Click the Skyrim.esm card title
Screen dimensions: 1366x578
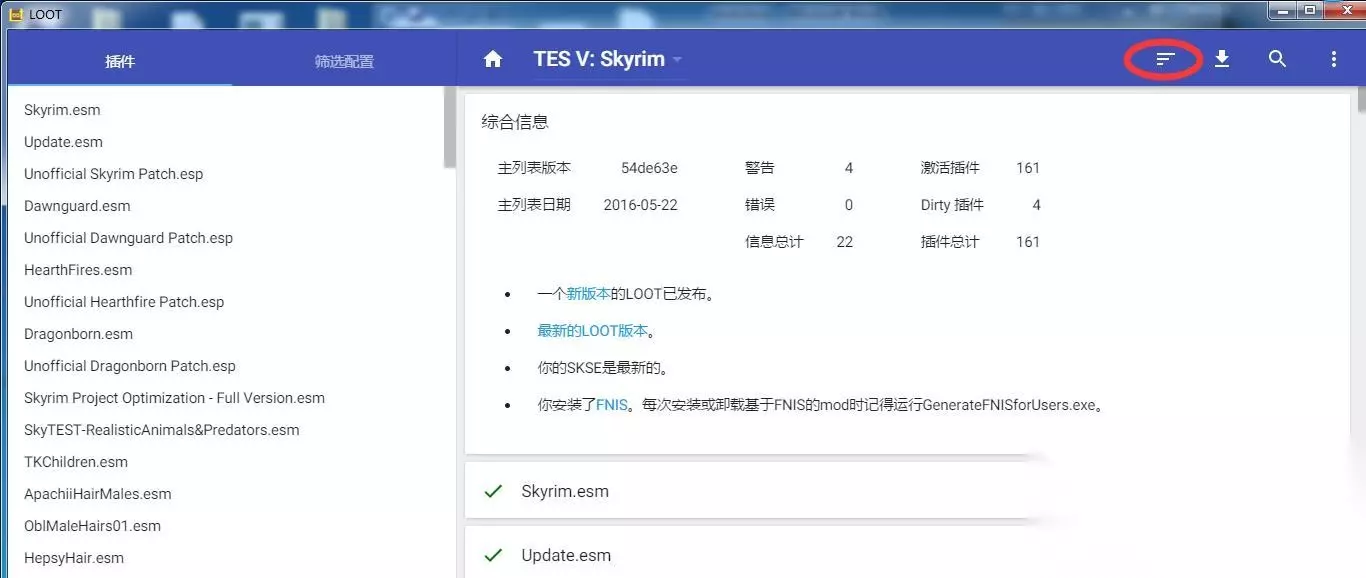565,491
